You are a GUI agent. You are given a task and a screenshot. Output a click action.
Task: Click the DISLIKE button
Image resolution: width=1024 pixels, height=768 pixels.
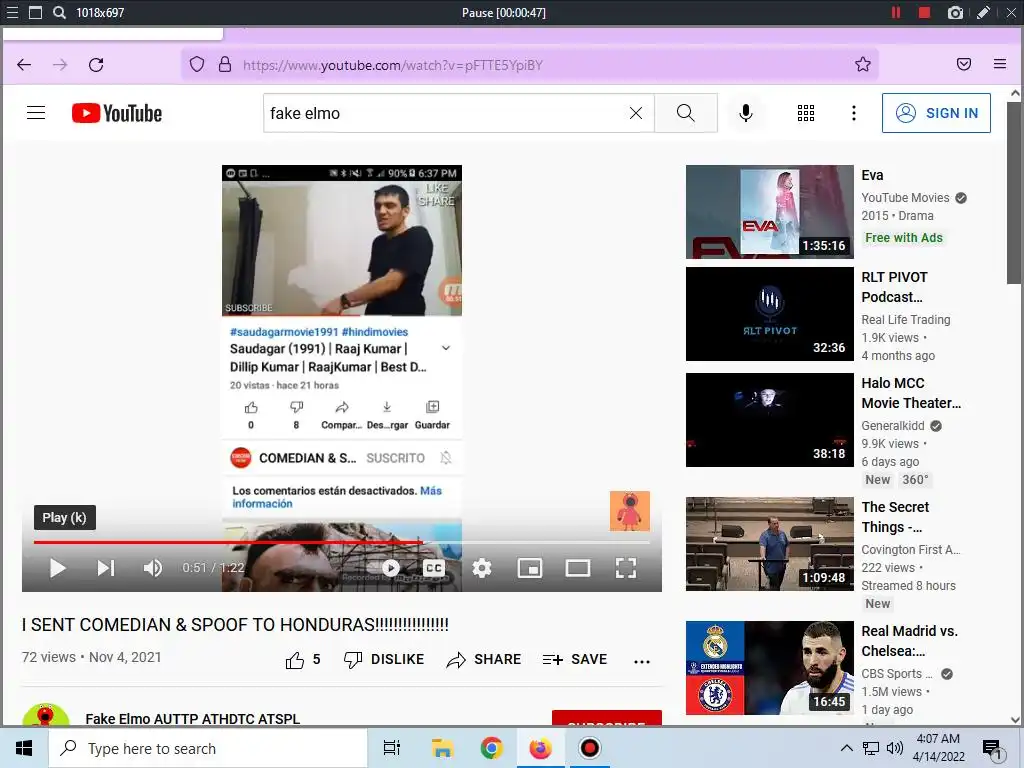coord(384,660)
